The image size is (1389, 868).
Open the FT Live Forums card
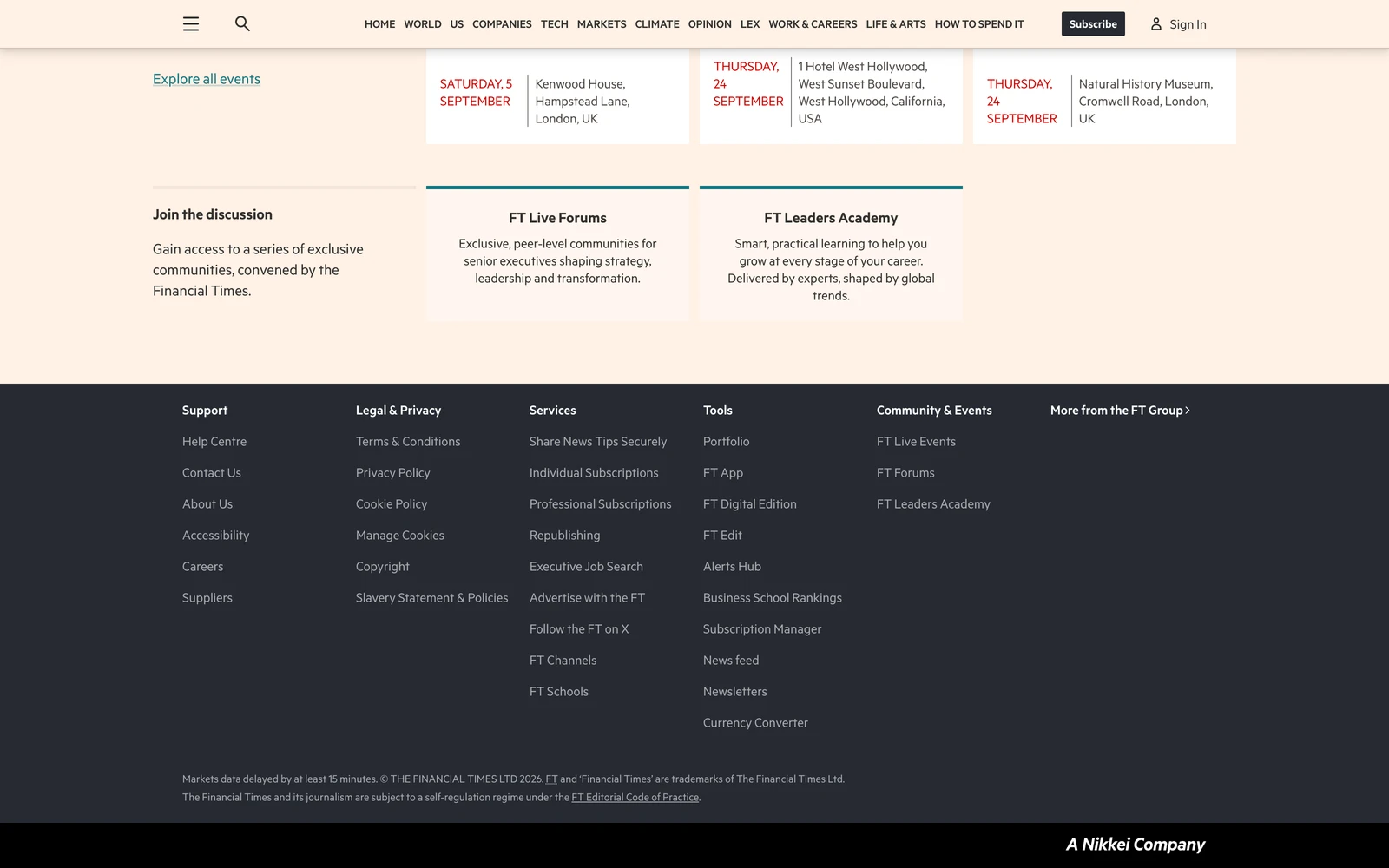(x=557, y=253)
